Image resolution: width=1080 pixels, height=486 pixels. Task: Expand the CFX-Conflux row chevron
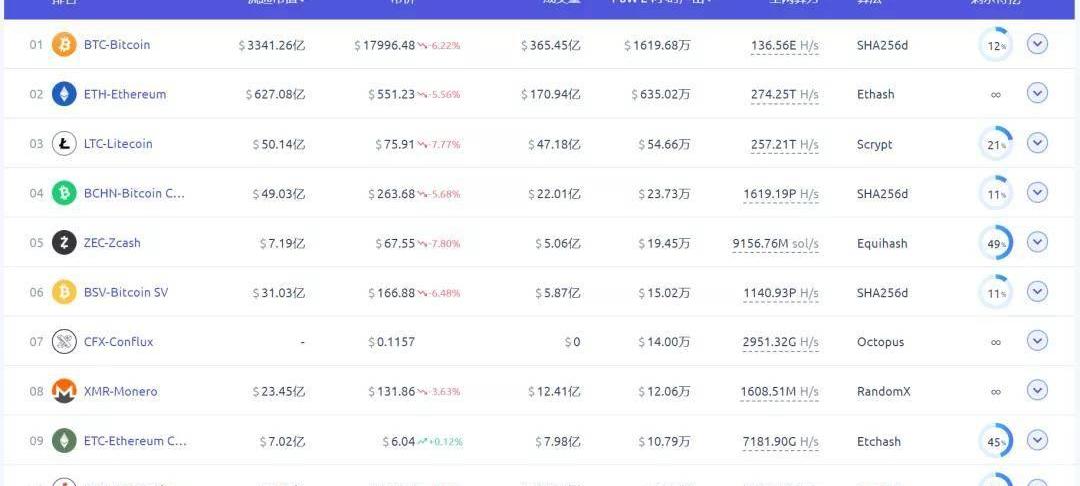1037,341
